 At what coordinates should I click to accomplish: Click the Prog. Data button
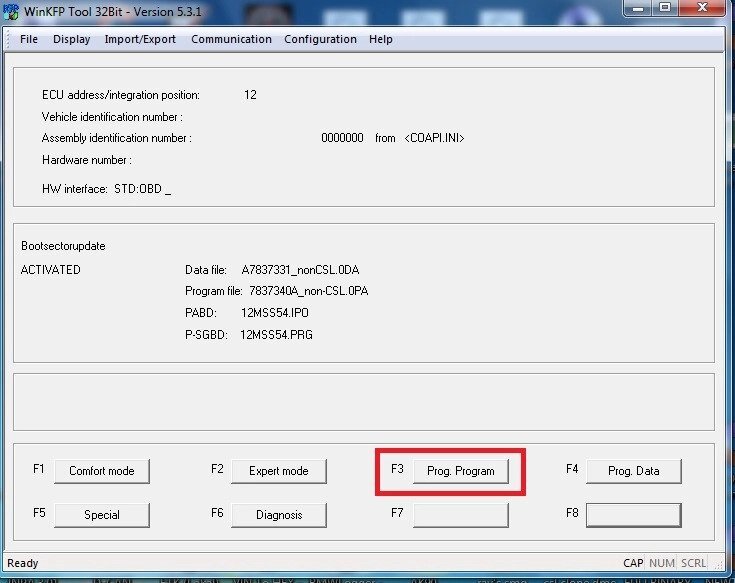pyautogui.click(x=633, y=471)
